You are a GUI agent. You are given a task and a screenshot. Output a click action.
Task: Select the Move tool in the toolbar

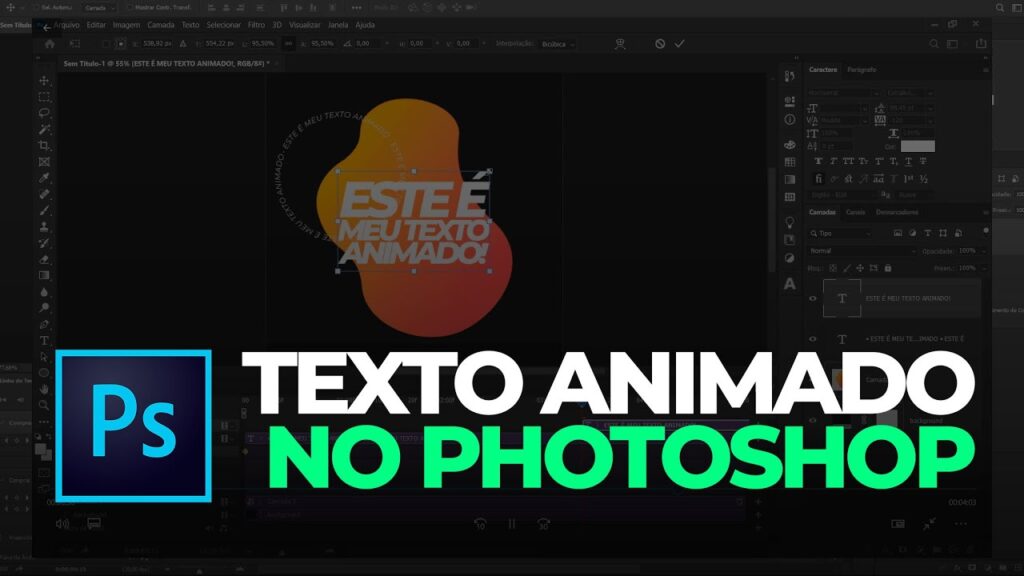coord(44,81)
